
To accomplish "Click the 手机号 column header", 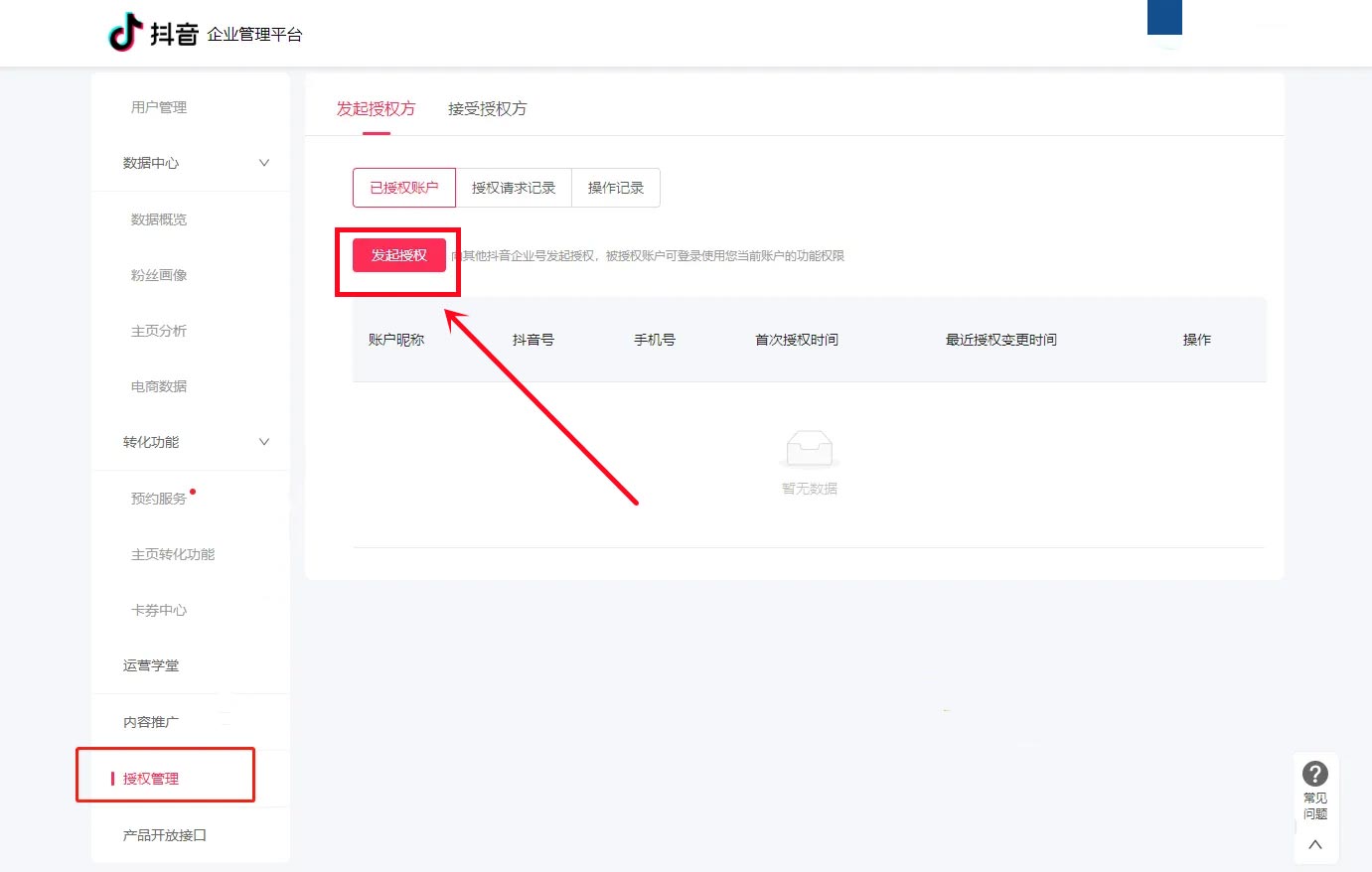I will pyautogui.click(x=655, y=340).
